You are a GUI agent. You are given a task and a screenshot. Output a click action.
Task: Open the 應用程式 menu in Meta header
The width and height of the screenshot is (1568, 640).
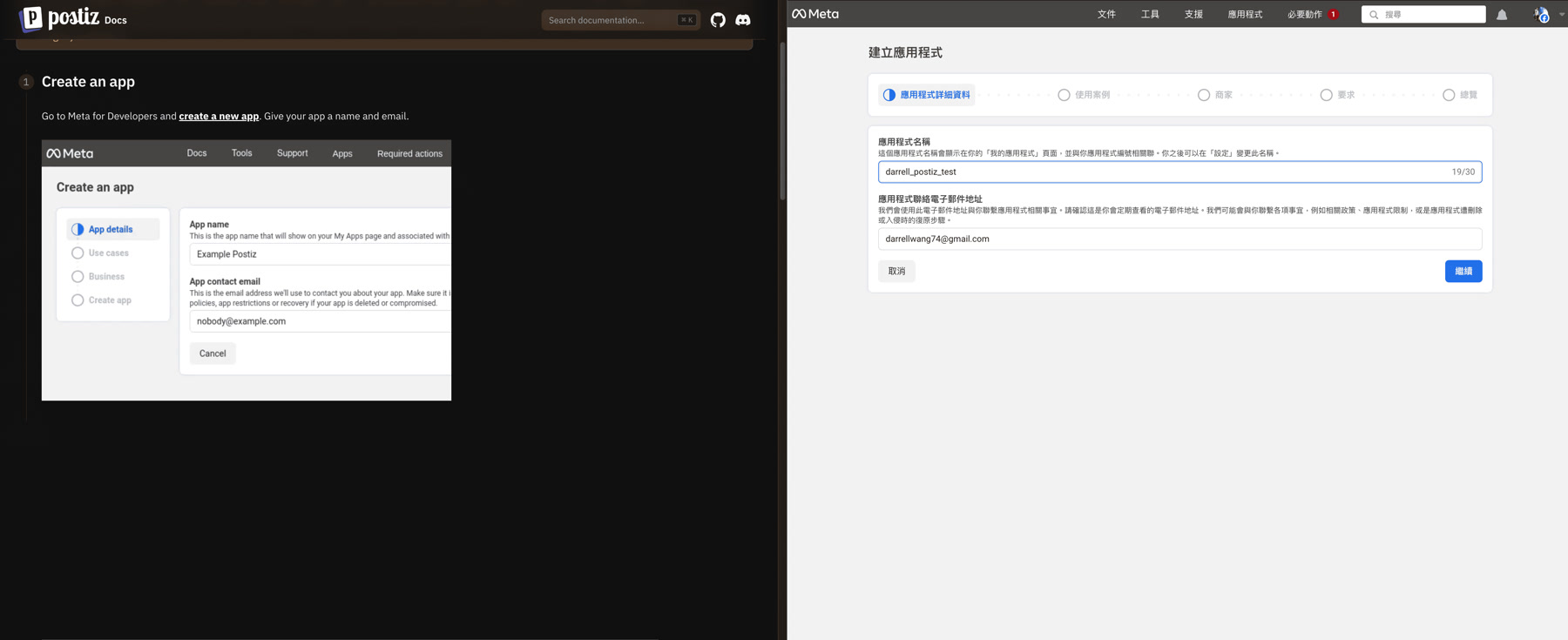coord(1245,14)
